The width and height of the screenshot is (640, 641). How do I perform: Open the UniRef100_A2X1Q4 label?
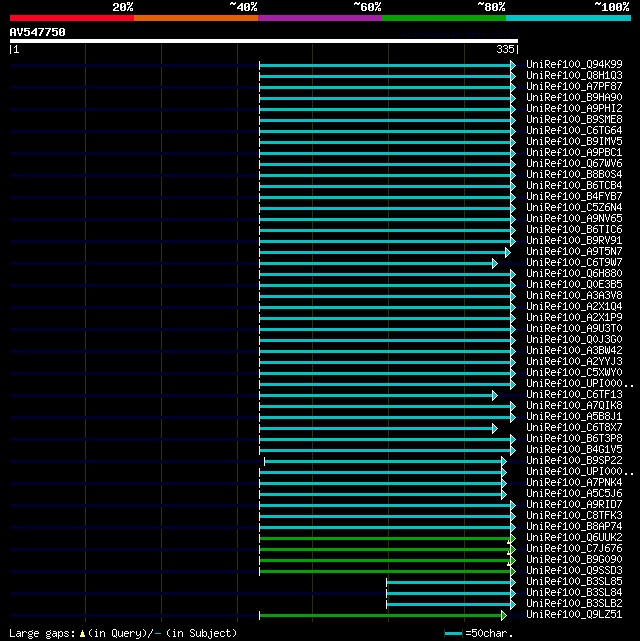[574, 307]
